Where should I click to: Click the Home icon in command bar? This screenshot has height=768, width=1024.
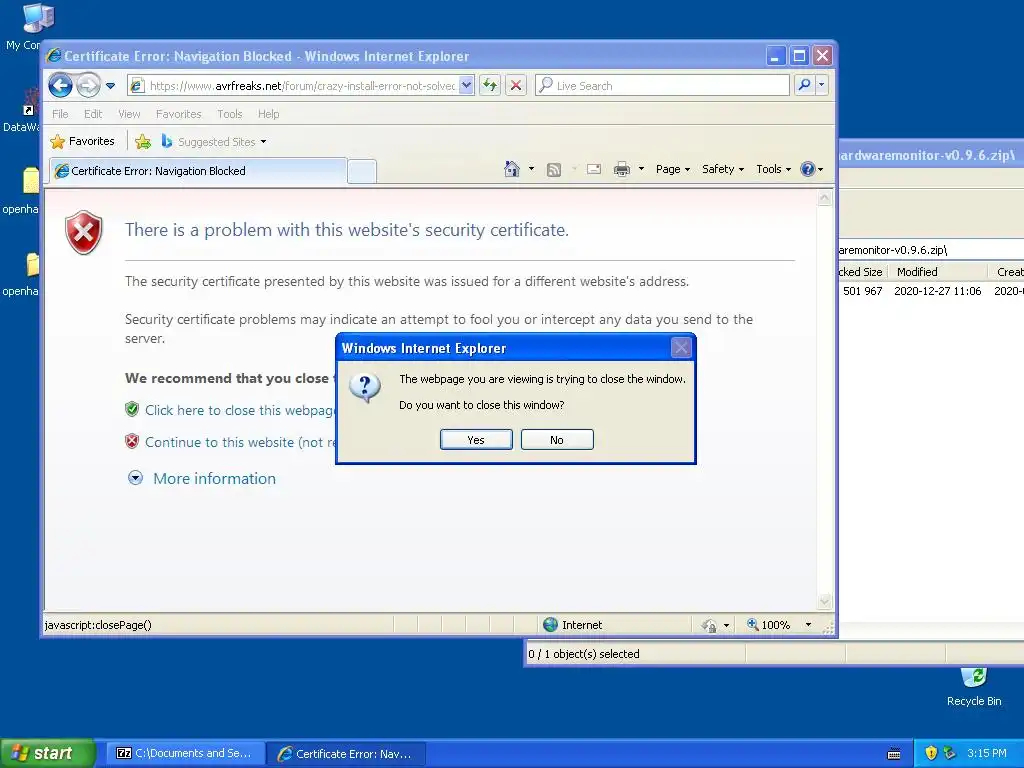[x=512, y=169]
